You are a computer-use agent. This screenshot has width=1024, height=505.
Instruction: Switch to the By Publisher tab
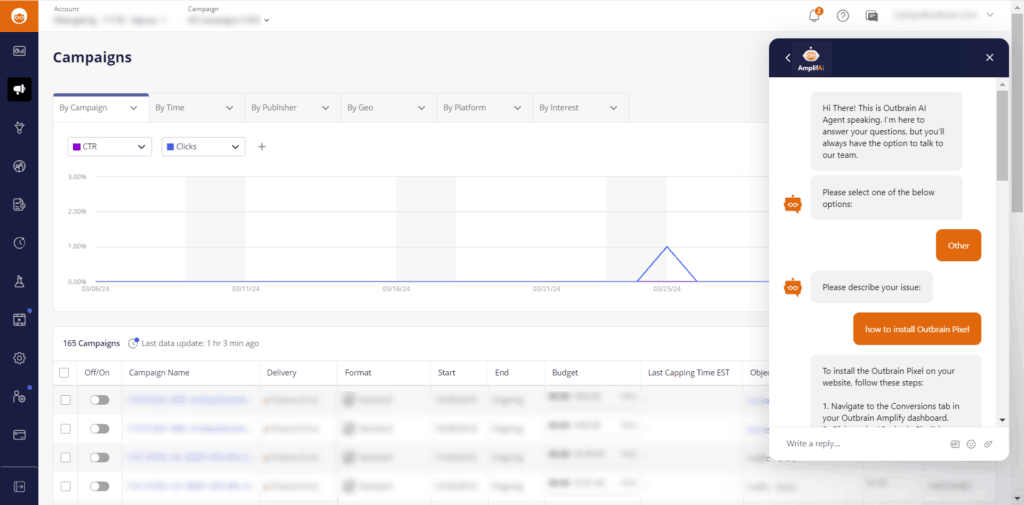pos(293,108)
